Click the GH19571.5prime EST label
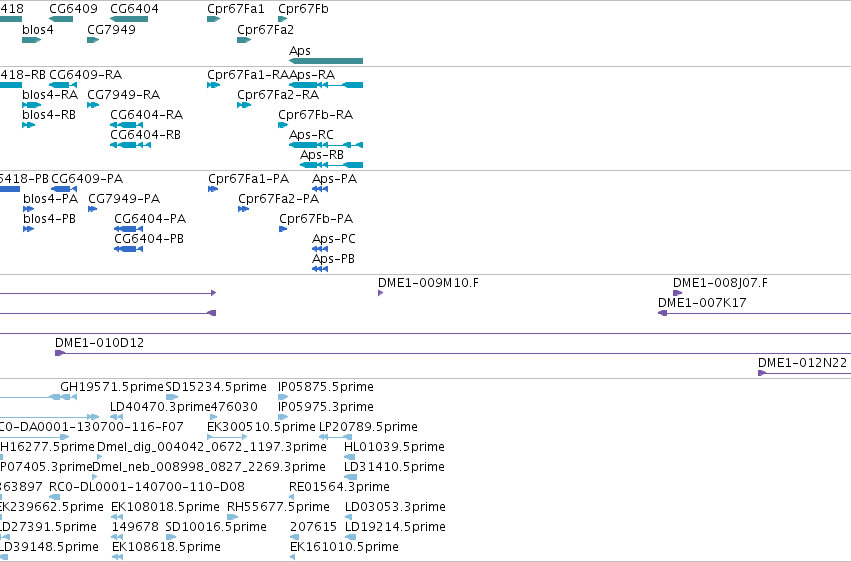This screenshot has width=851, height=562. (111, 387)
